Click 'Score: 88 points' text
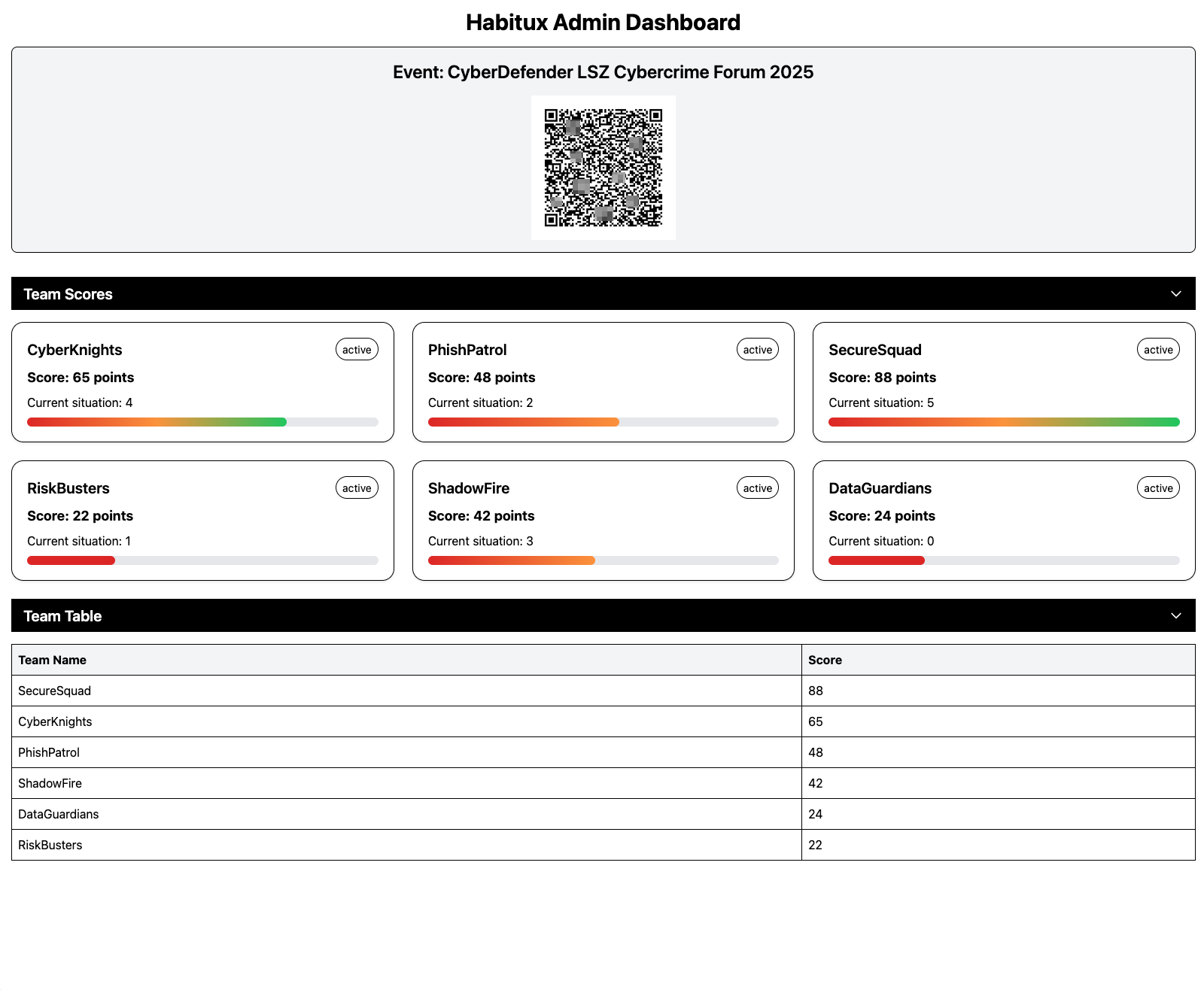 (883, 378)
